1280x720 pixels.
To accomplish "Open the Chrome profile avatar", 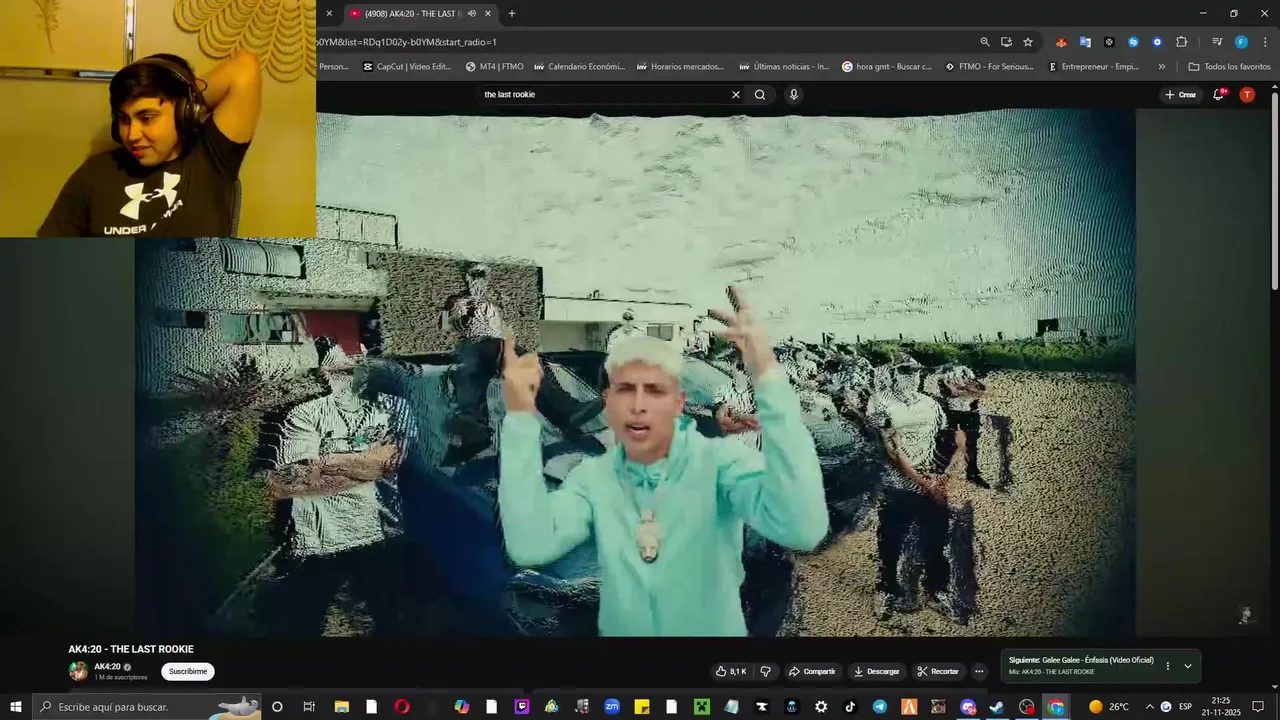I will tap(1241, 42).
